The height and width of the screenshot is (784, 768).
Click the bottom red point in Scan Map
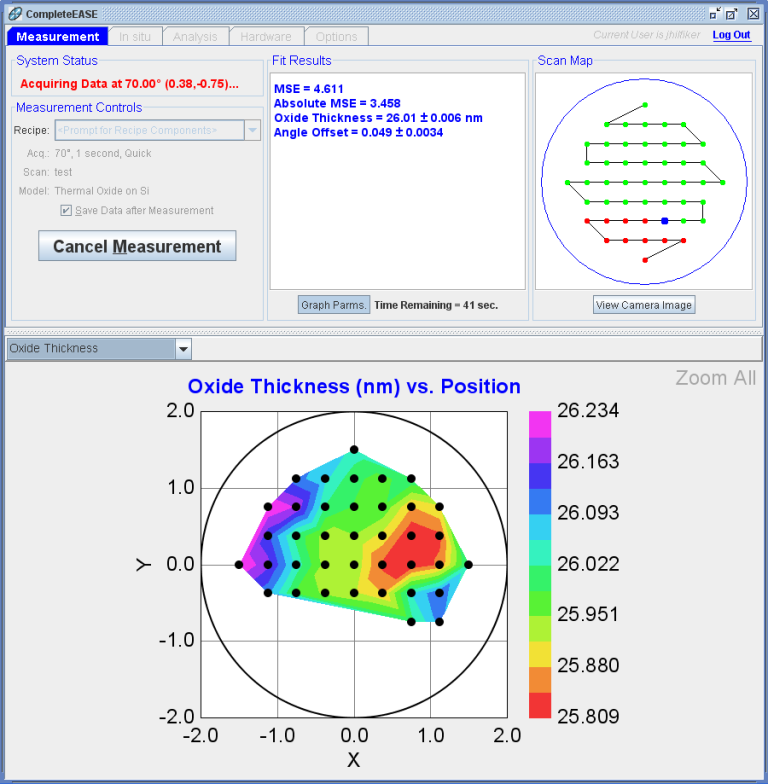(x=645, y=260)
